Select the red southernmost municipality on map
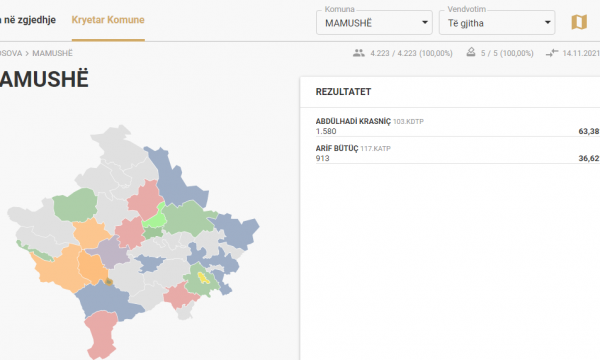This screenshot has width=600, height=360. point(101,334)
